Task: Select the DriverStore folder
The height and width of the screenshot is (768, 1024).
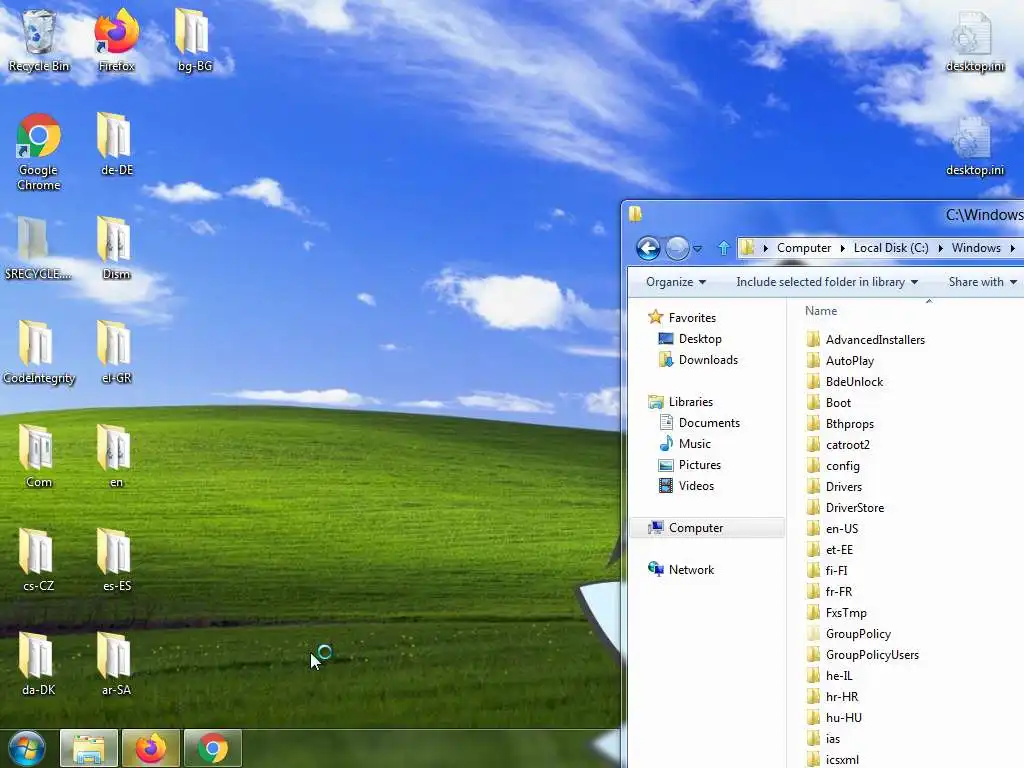Action: coord(846,507)
